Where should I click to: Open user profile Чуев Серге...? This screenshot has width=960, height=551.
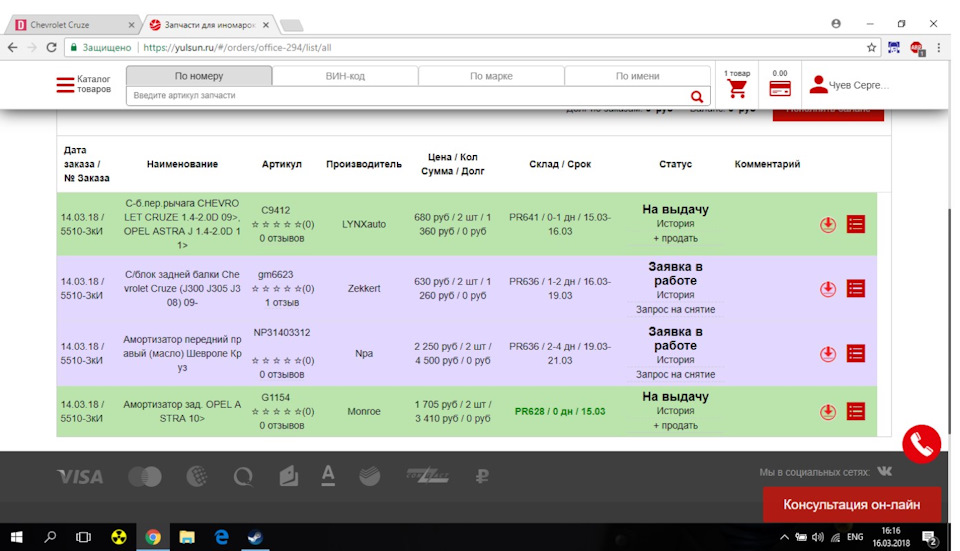coord(849,85)
